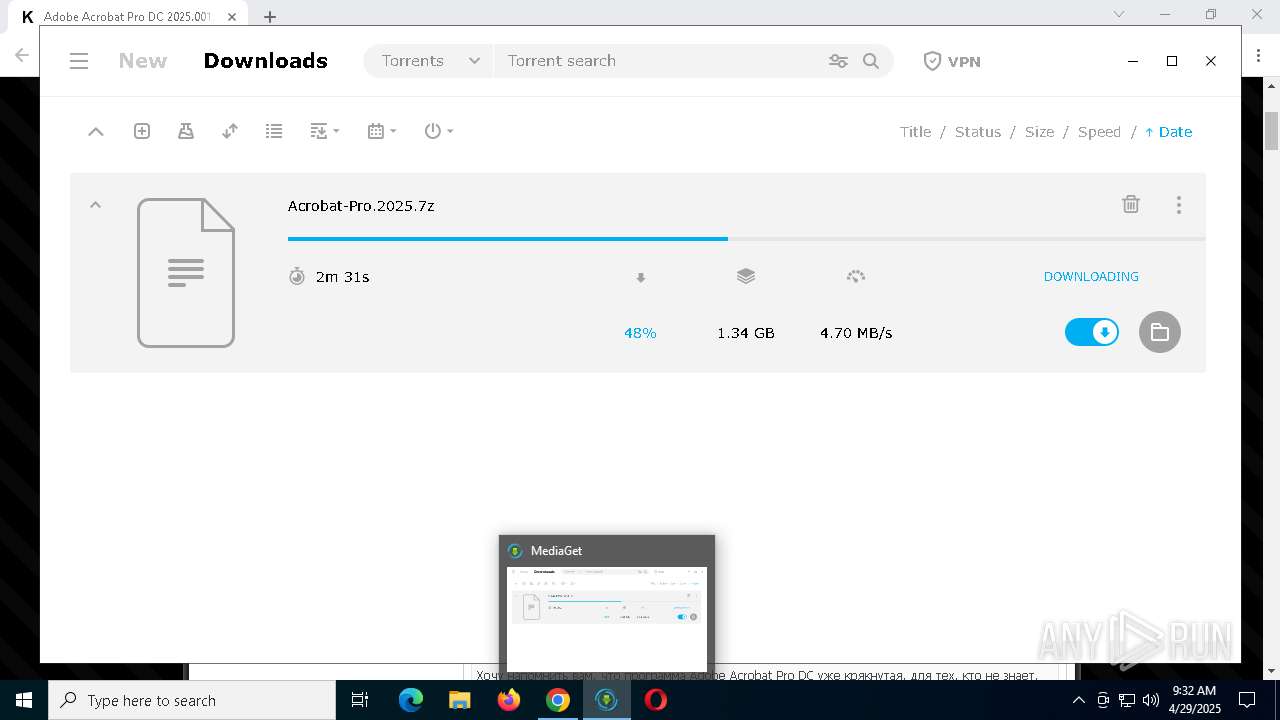Launch Opera from taskbar
The height and width of the screenshot is (720, 1280).
click(656, 700)
